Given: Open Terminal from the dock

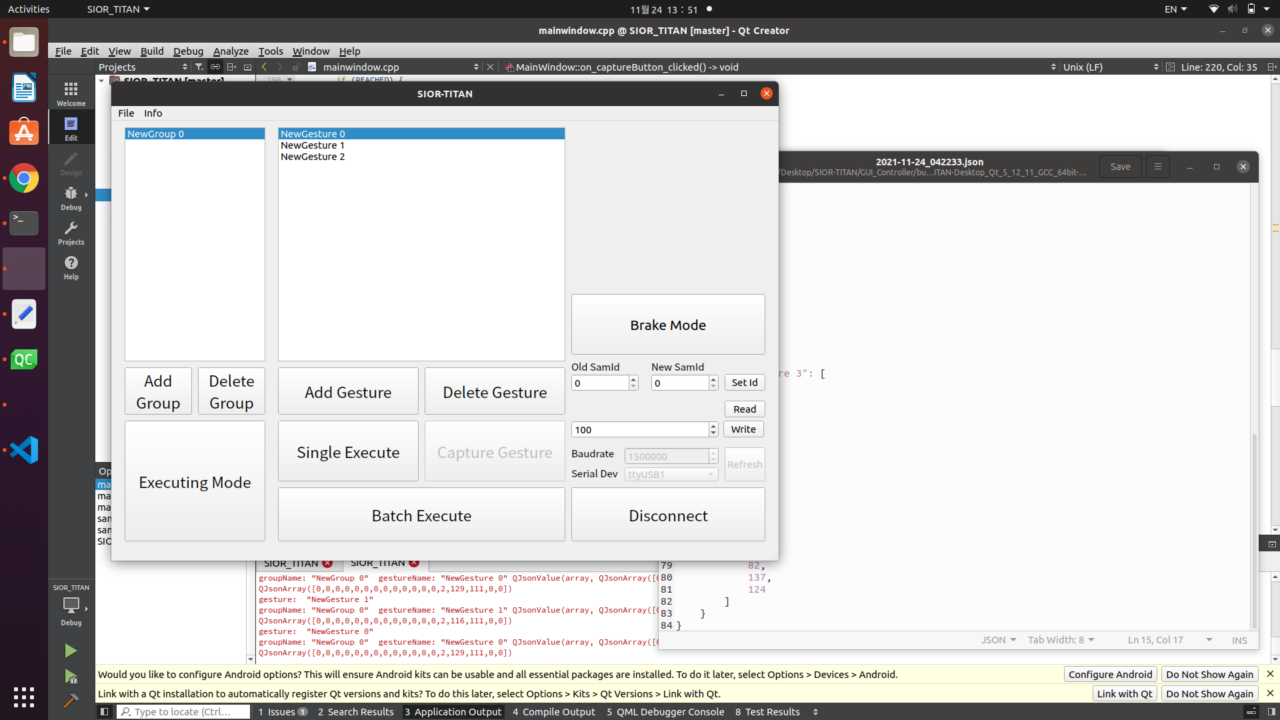Looking at the screenshot, I should tap(24, 222).
